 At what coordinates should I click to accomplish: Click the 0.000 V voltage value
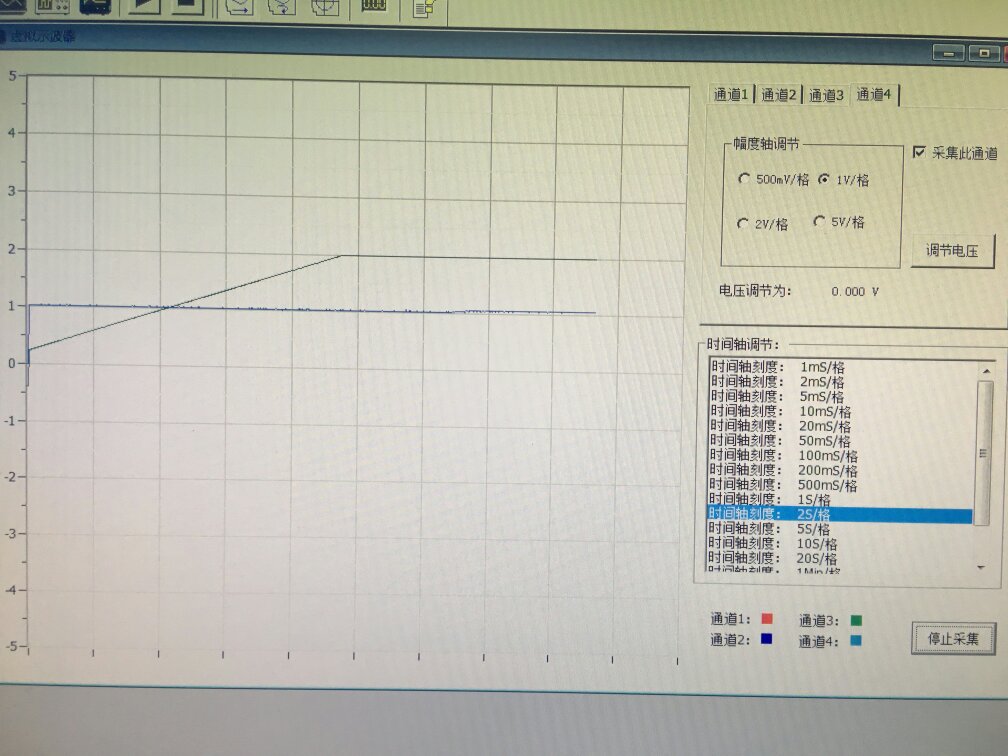pos(854,292)
